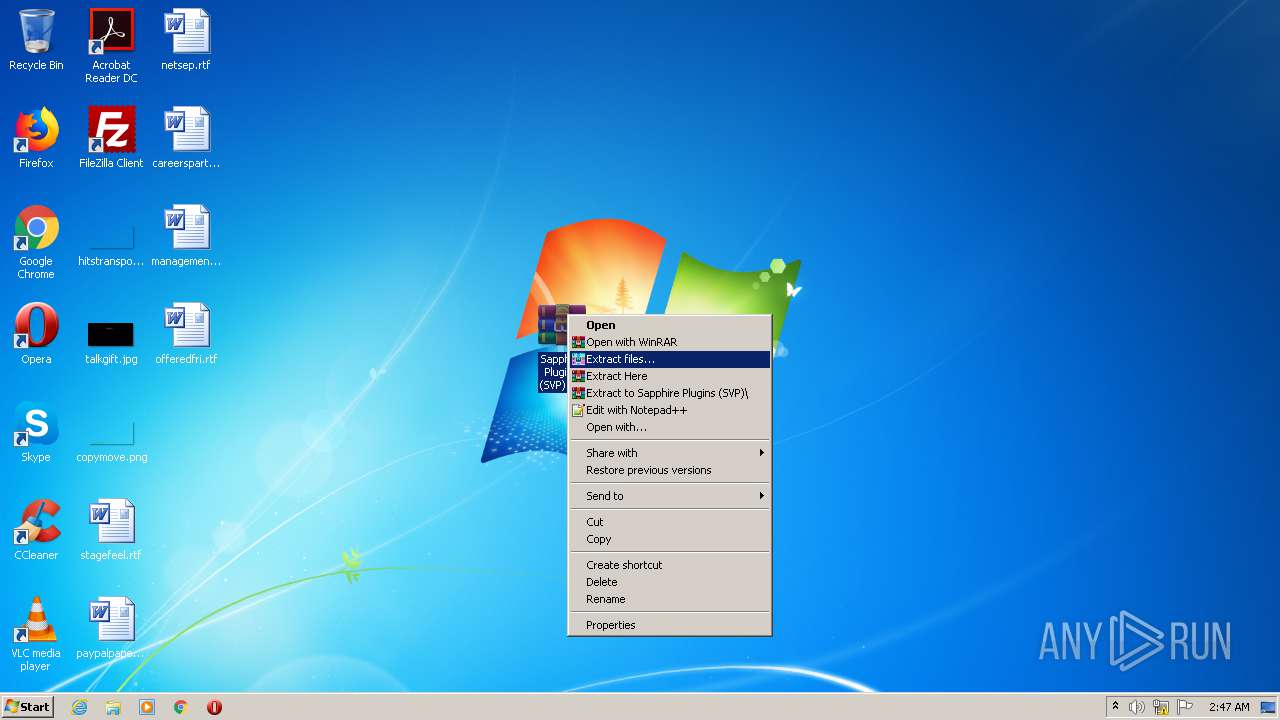The width and height of the screenshot is (1280, 720).
Task: Open the Opera desktop shortcut
Action: 36,334
